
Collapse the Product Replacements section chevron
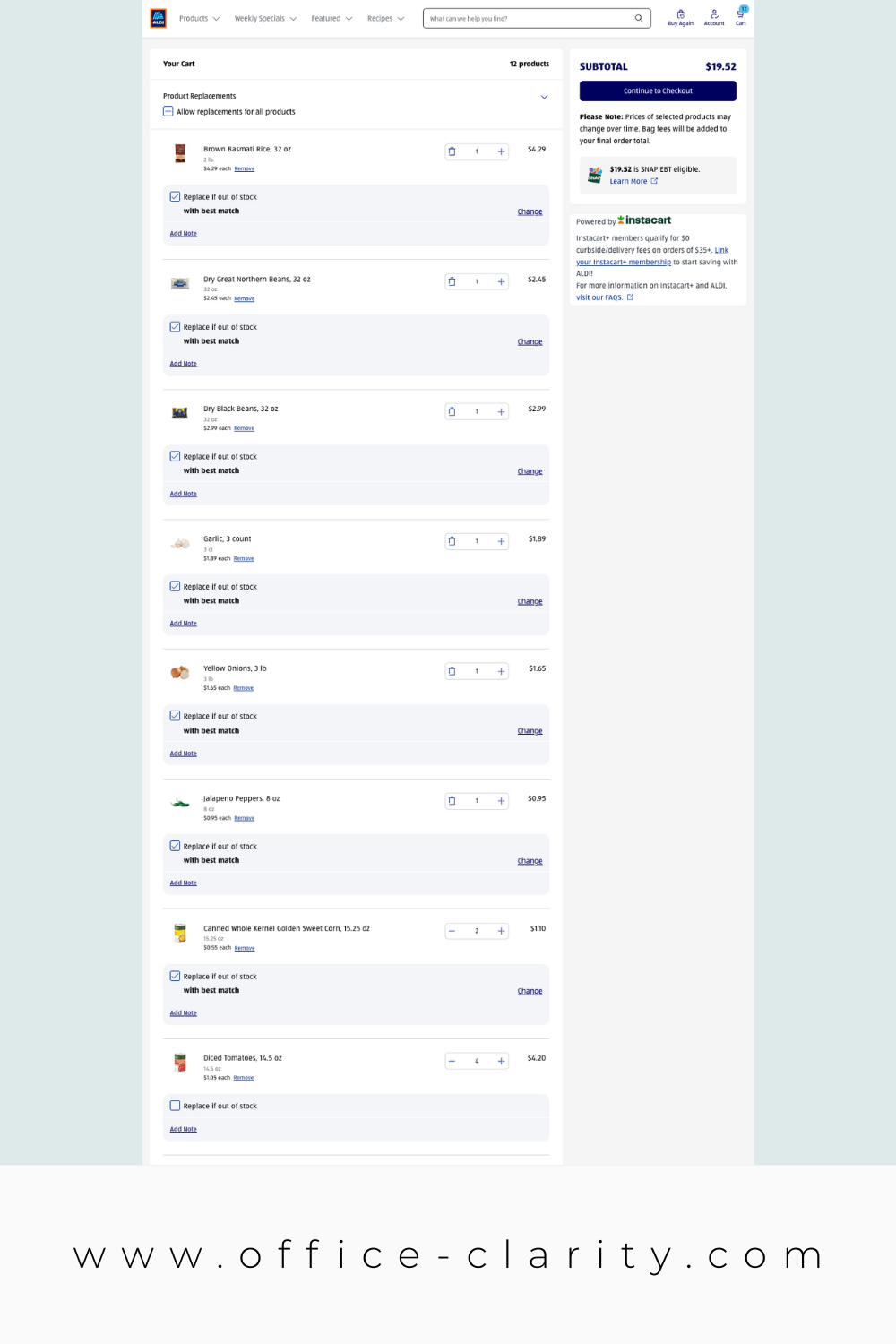point(544,97)
